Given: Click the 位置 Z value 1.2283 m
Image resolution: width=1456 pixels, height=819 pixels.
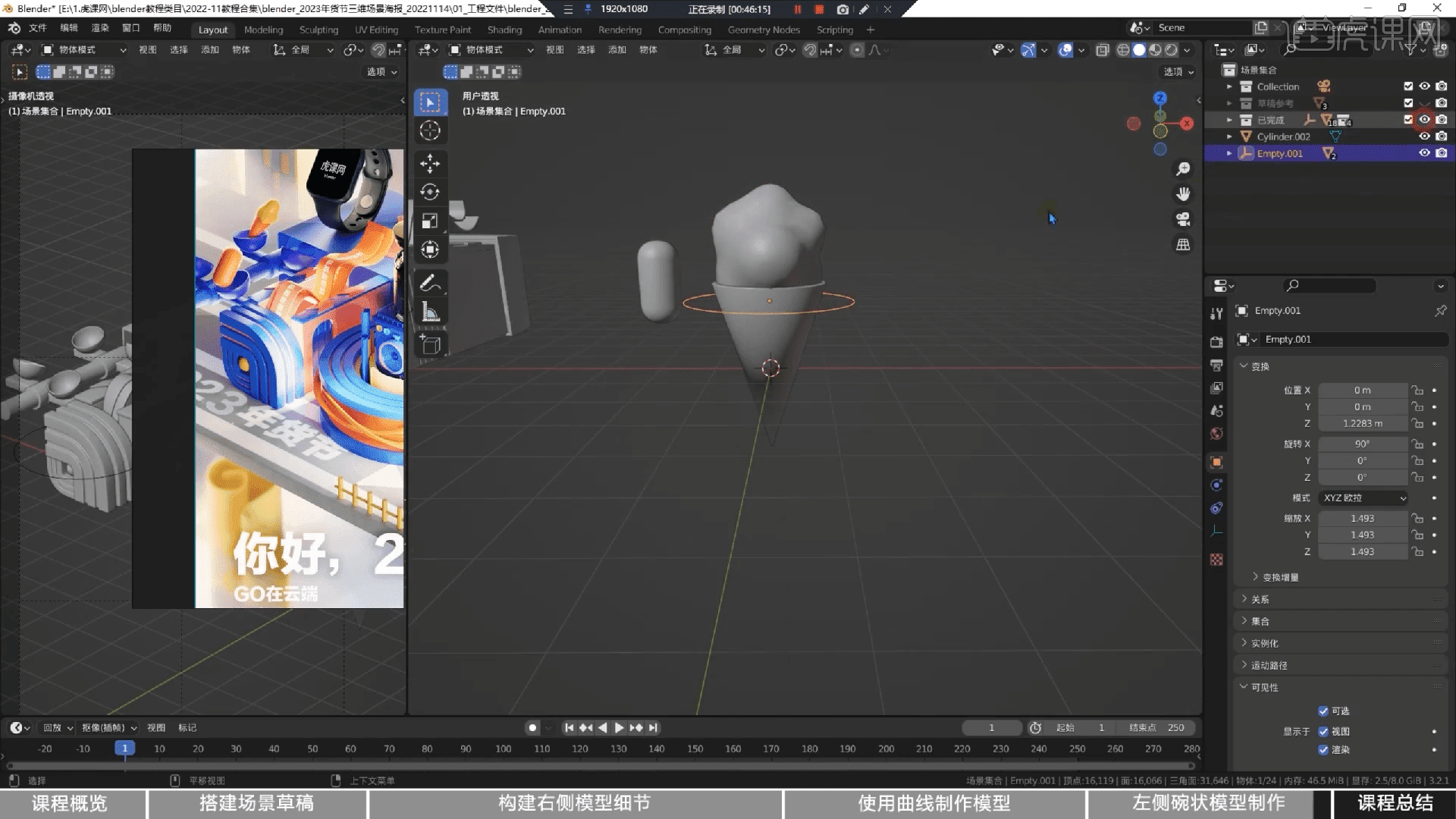Looking at the screenshot, I should 1363,424.
